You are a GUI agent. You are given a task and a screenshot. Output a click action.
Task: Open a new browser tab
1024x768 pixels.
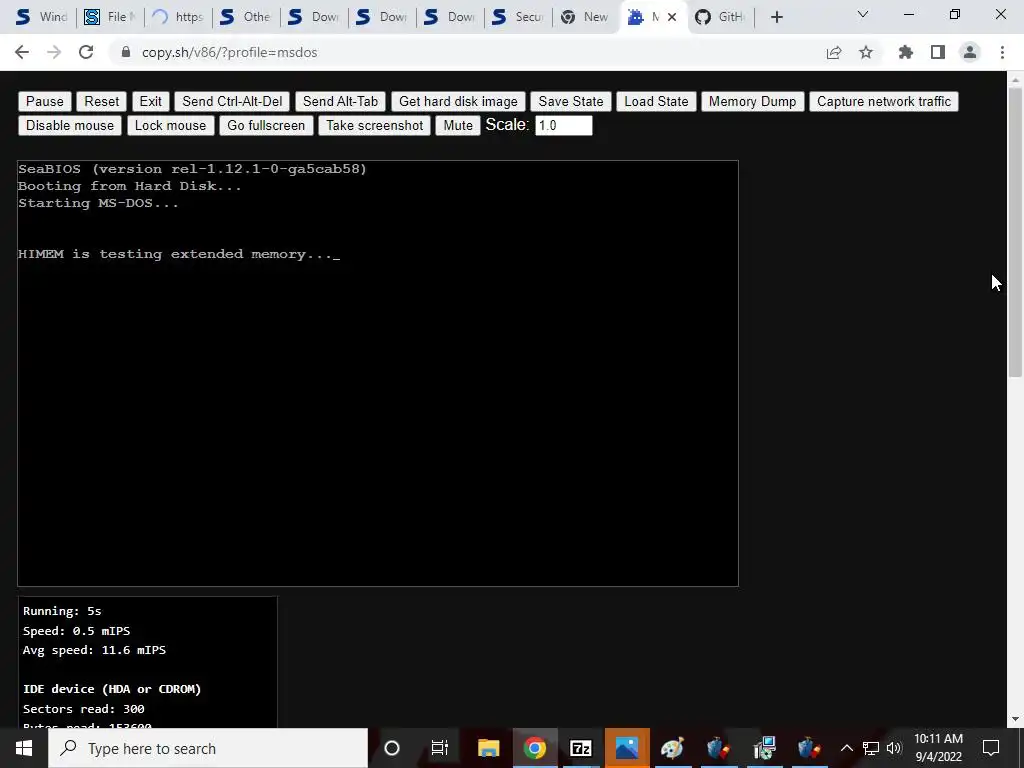tap(776, 17)
